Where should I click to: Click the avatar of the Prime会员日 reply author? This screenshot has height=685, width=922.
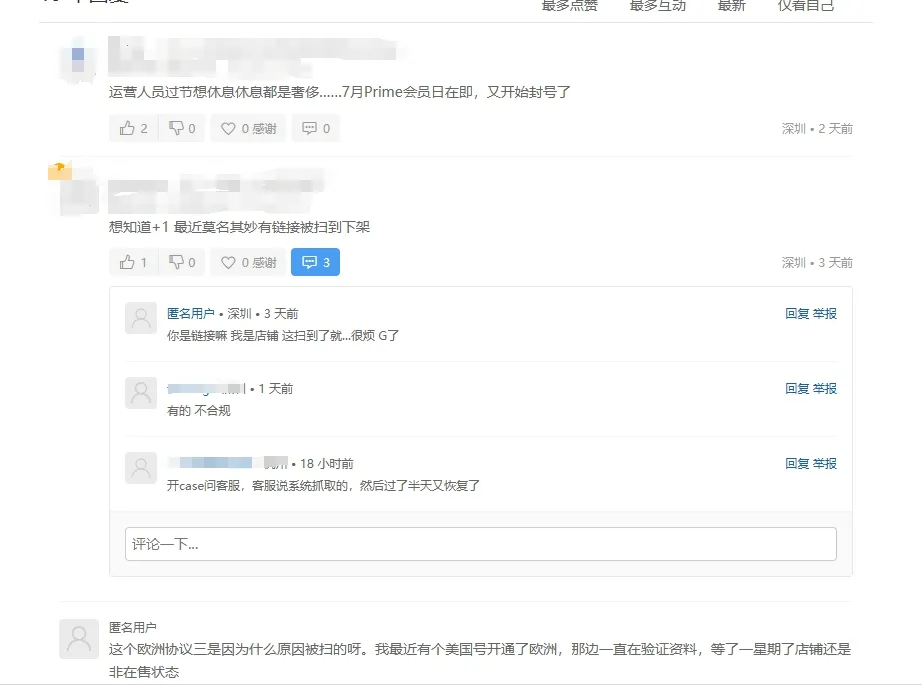coord(79,60)
